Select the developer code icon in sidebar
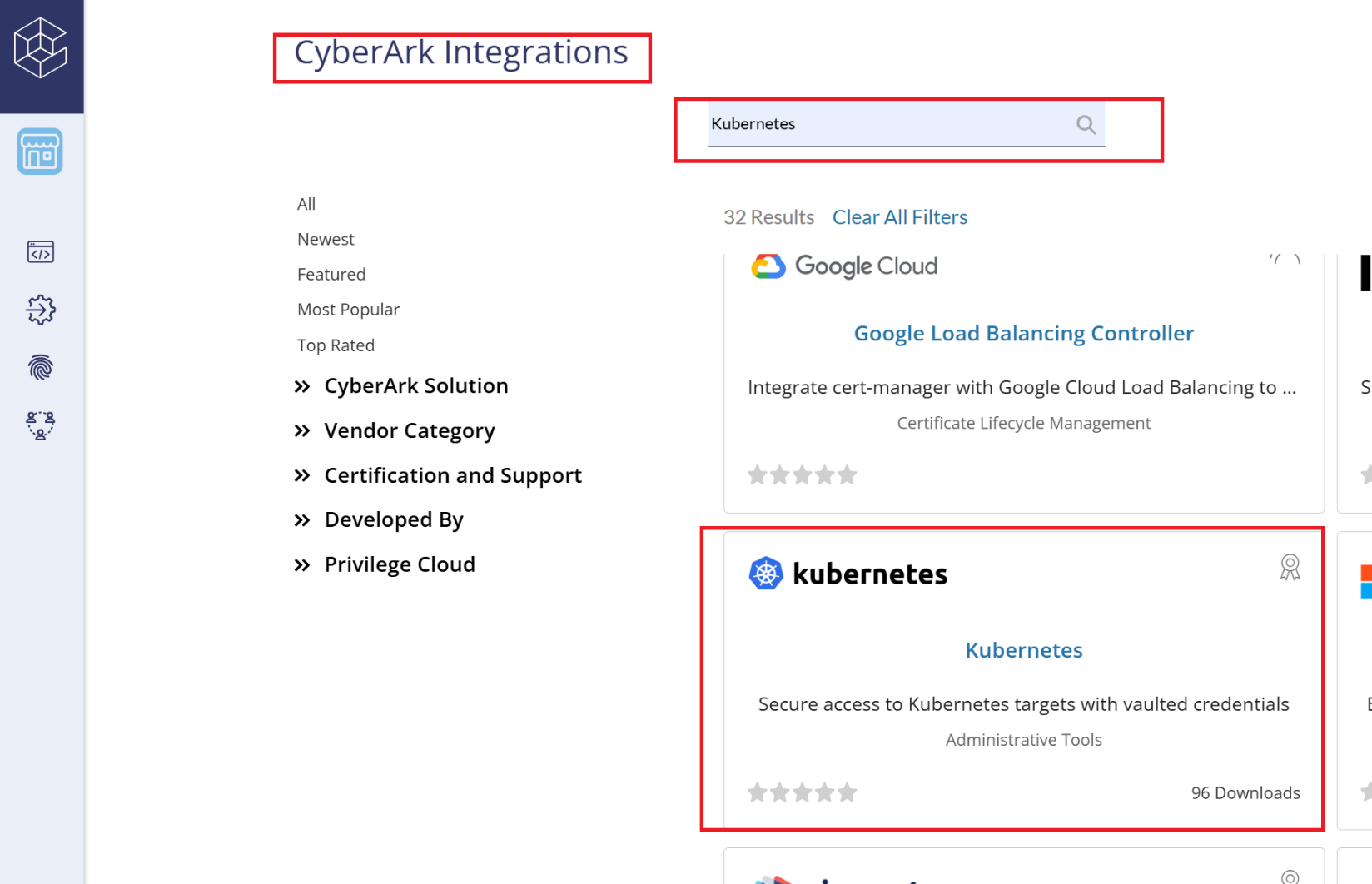Image resolution: width=1372 pixels, height=884 pixels. 40,251
